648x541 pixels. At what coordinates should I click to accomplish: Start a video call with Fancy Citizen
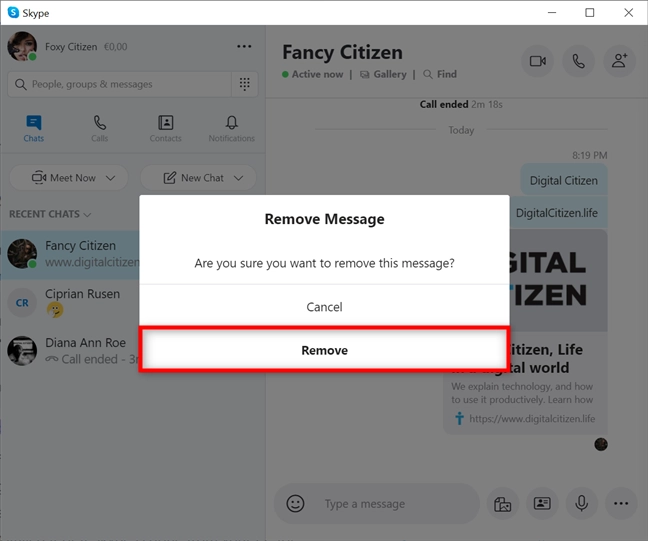click(x=538, y=61)
